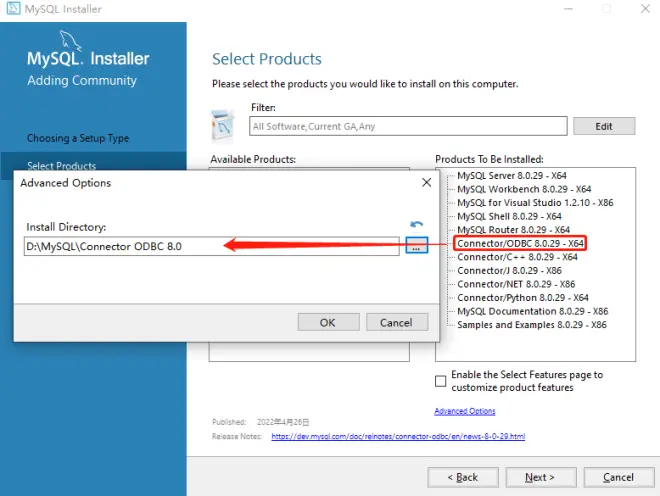Select Samples and Examples 8.0.29 - X86
660x496 pixels.
pyautogui.click(x=532, y=325)
